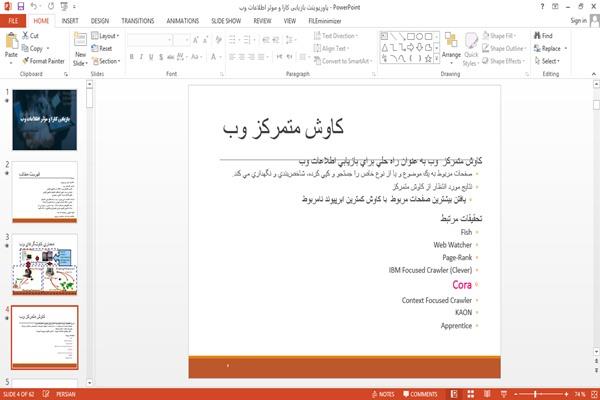Screen dimensions: 600x400
Task: Open the font name combo box
Action: pyautogui.click(x=149, y=39)
